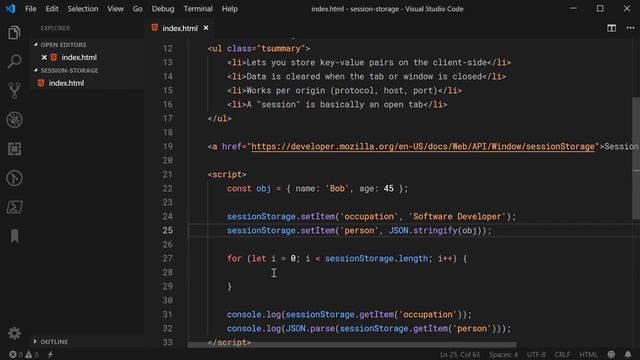This screenshot has width=640, height=360.
Task: Open the File menu
Action: pos(31,9)
